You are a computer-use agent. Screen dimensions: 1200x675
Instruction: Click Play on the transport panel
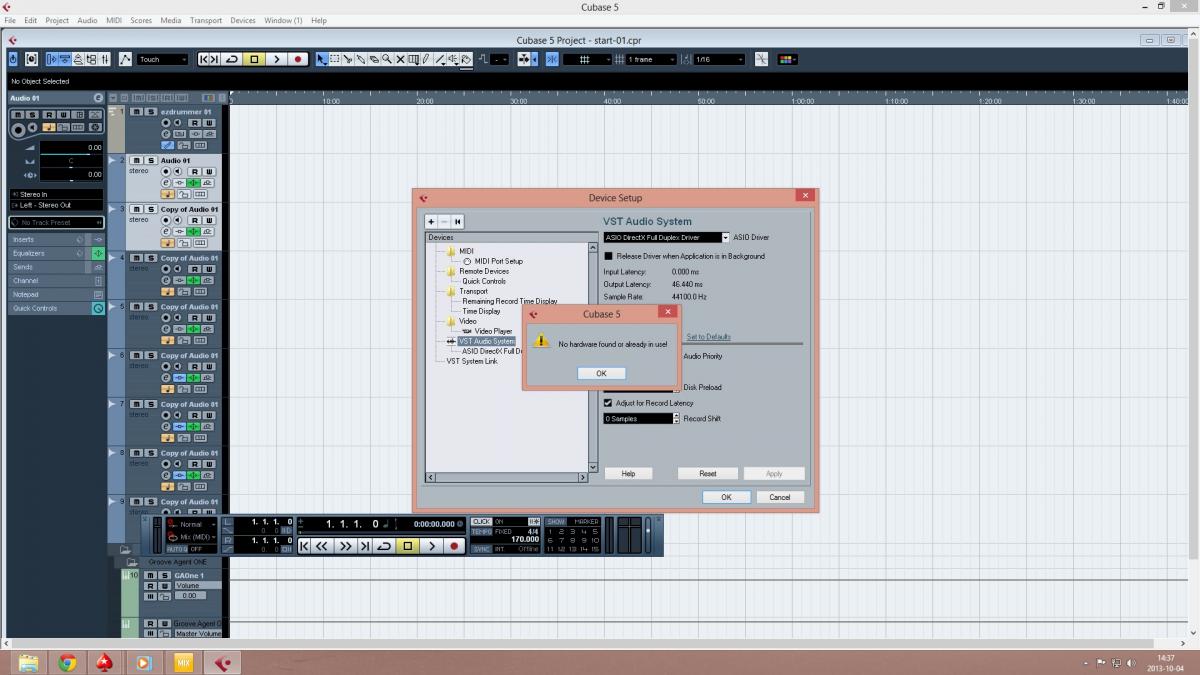coord(432,546)
